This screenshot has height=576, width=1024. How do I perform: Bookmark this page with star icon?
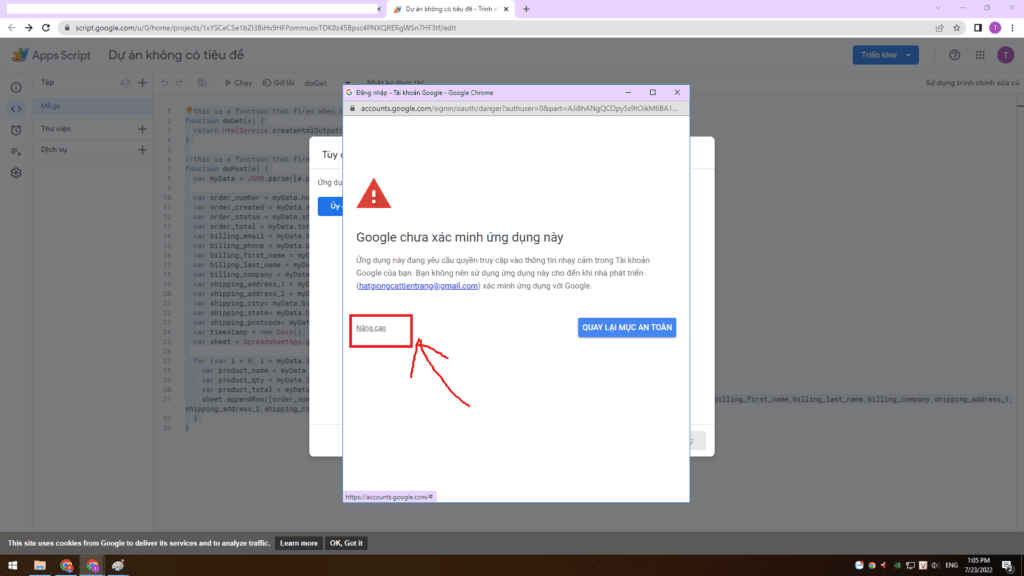pyautogui.click(x=957, y=27)
